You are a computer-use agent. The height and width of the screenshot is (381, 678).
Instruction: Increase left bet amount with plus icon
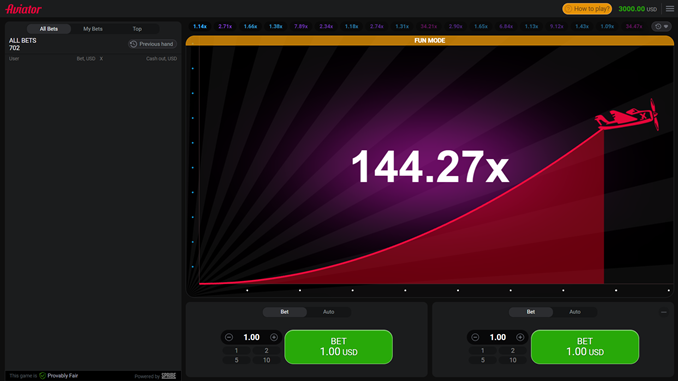tap(274, 337)
